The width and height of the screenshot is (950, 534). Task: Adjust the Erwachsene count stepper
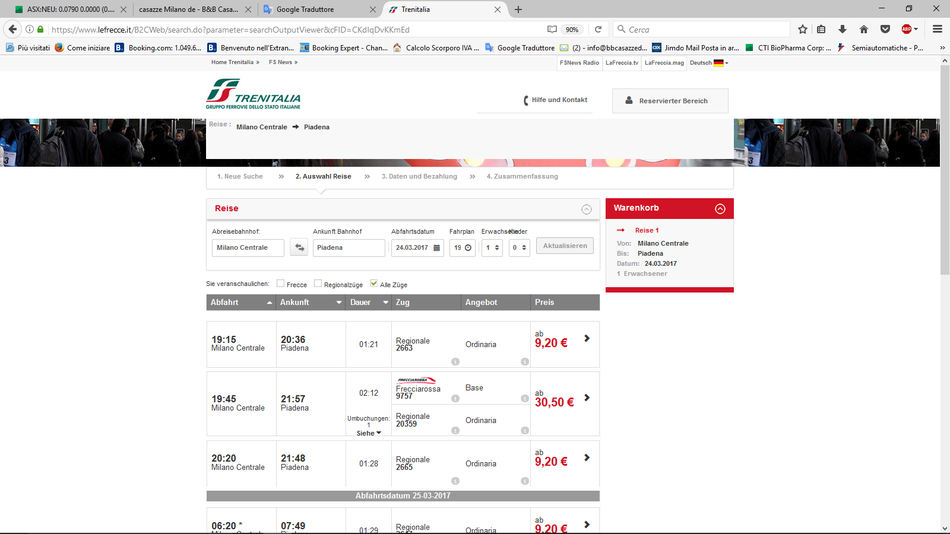coord(497,247)
